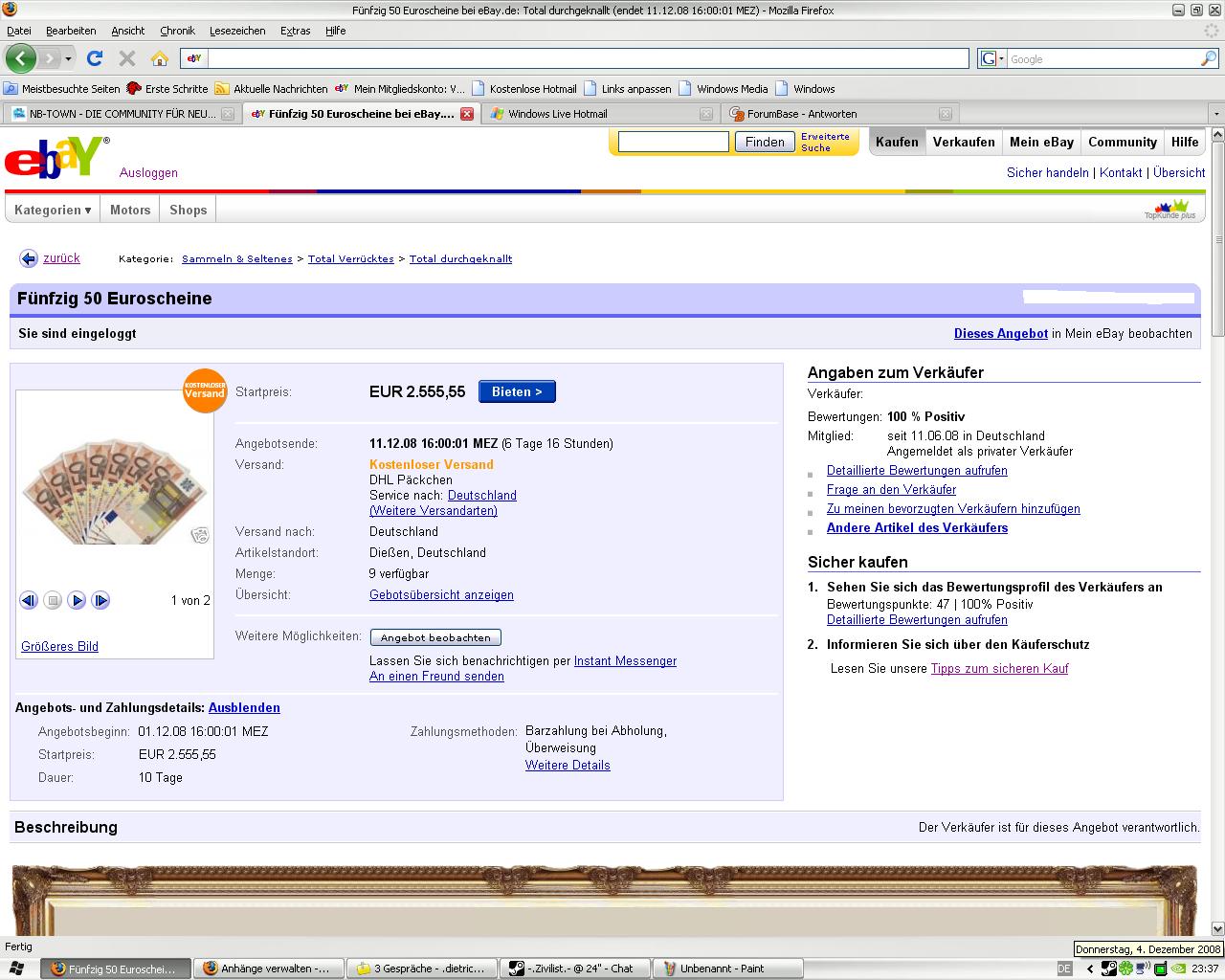Click Angebot beobachten button
This screenshot has width=1225, height=980.
[x=435, y=637]
